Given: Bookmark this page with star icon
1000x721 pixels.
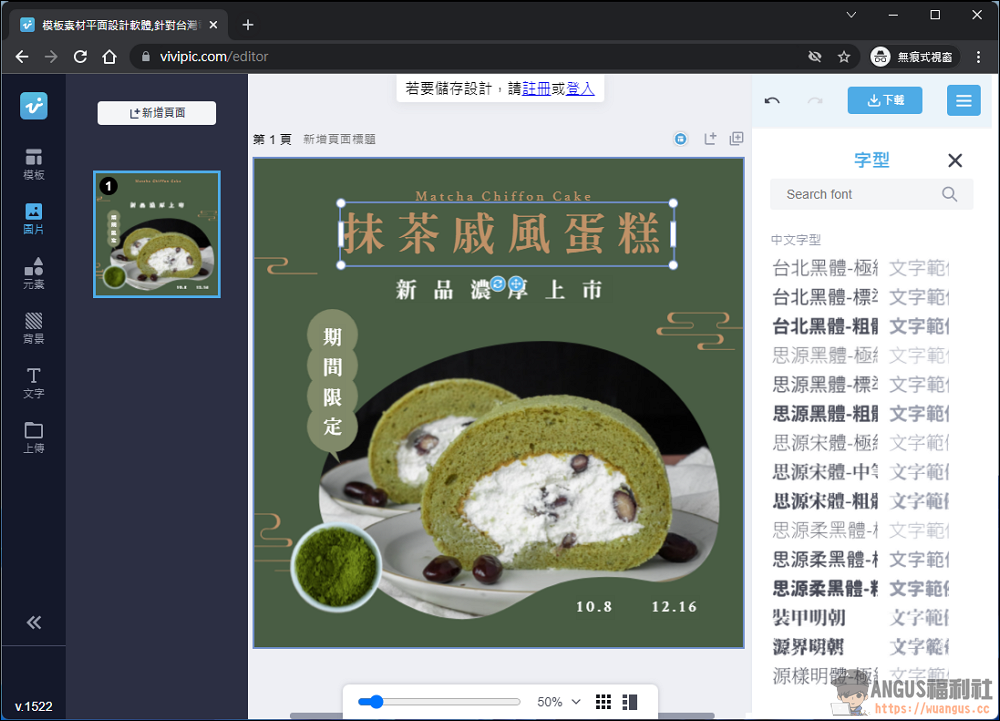Looking at the screenshot, I should point(844,57).
